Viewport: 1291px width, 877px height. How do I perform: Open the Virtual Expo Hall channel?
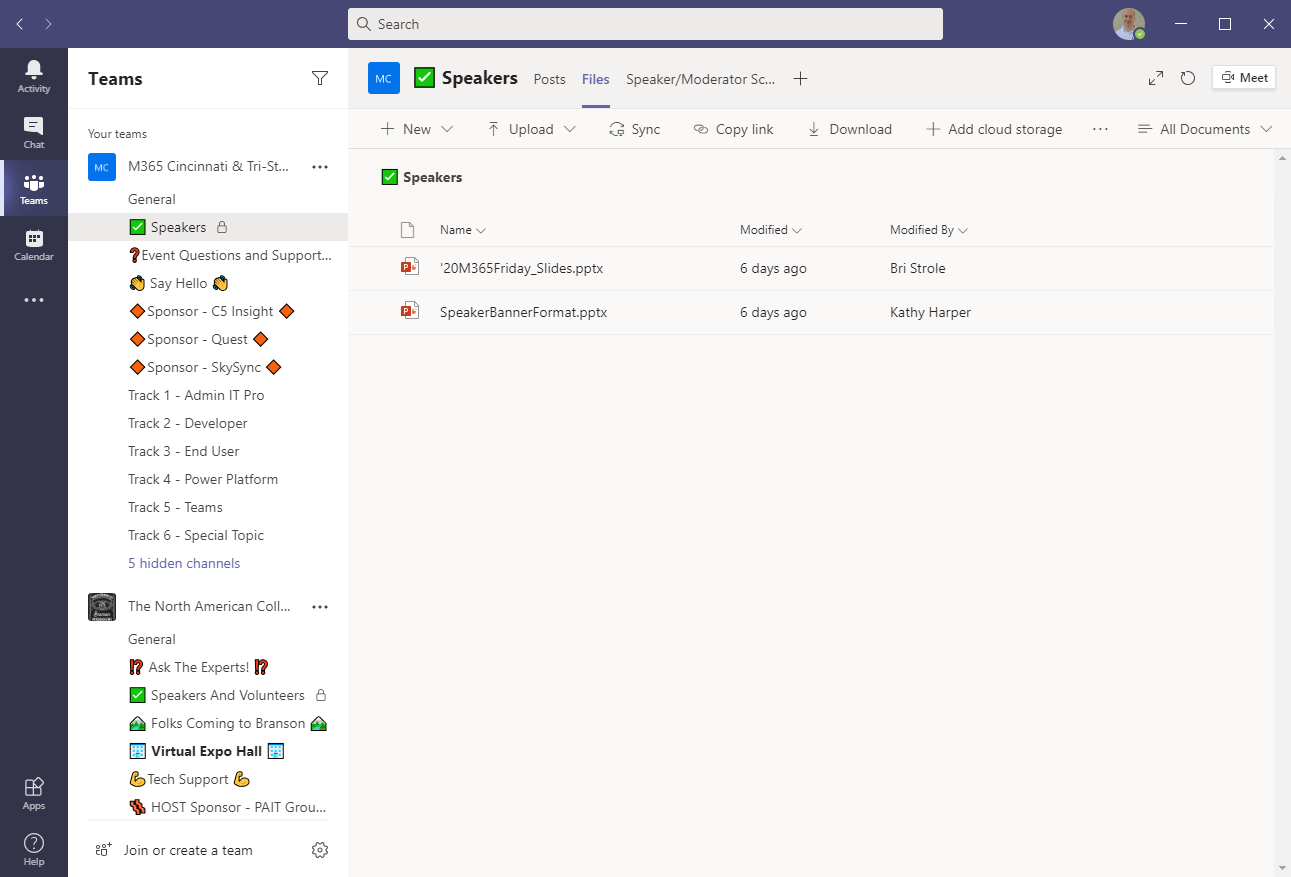(208, 751)
